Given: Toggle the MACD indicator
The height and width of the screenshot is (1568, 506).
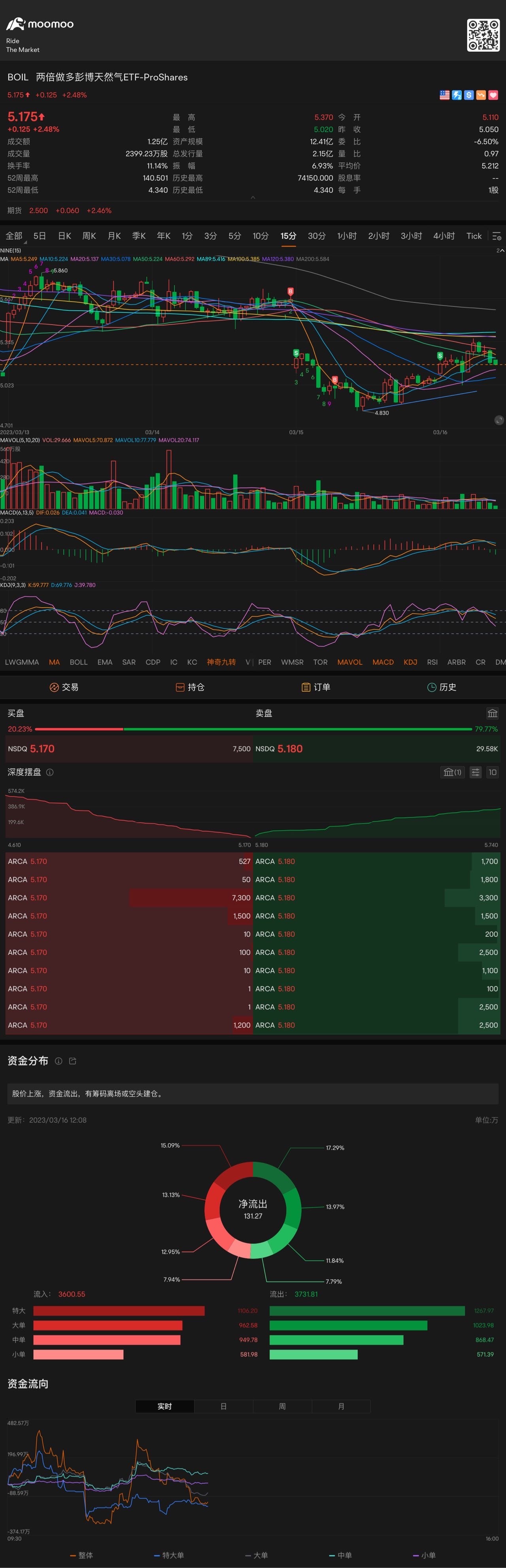Looking at the screenshot, I should pyautogui.click(x=383, y=662).
